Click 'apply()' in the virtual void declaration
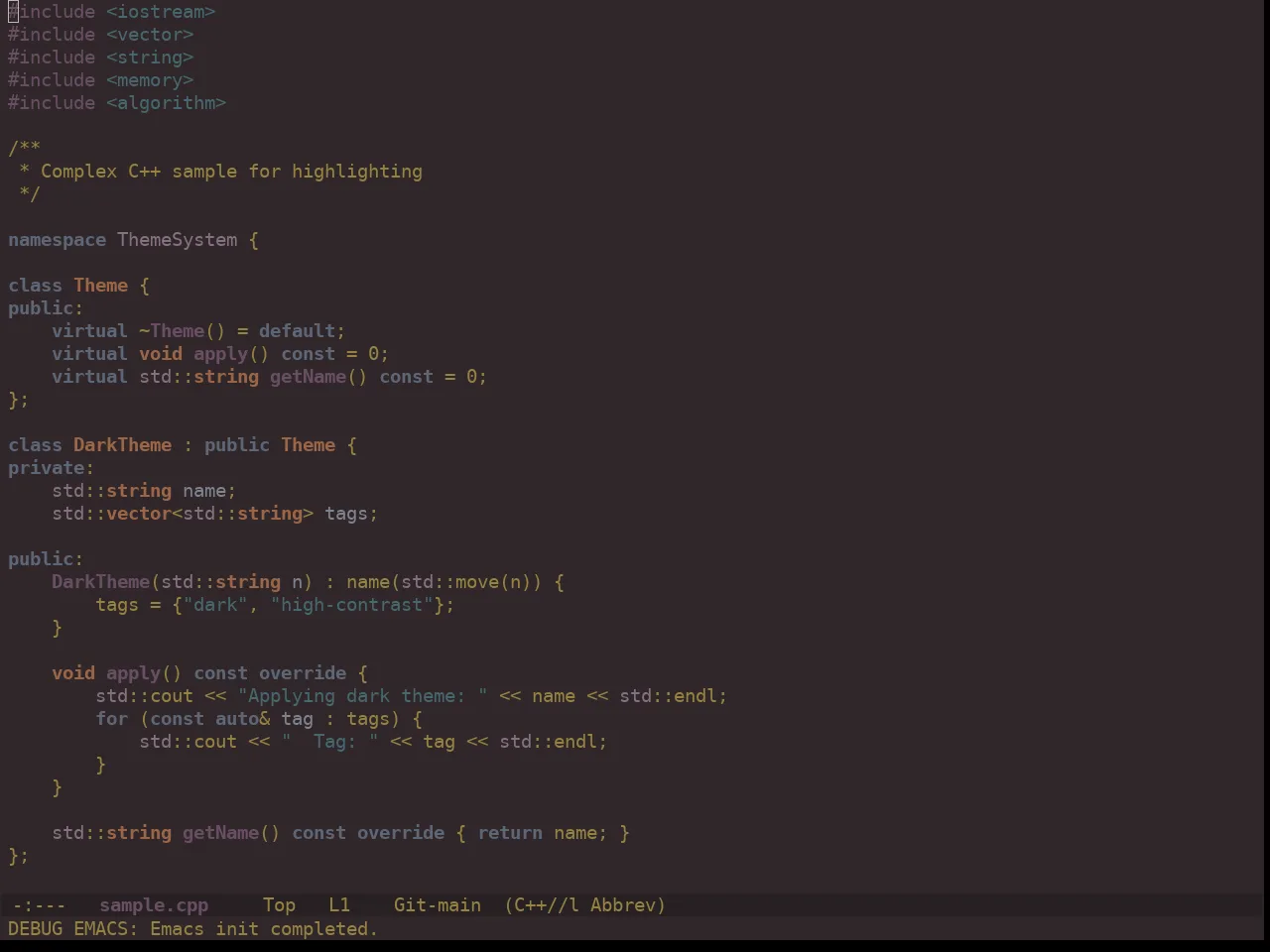 tap(231, 354)
